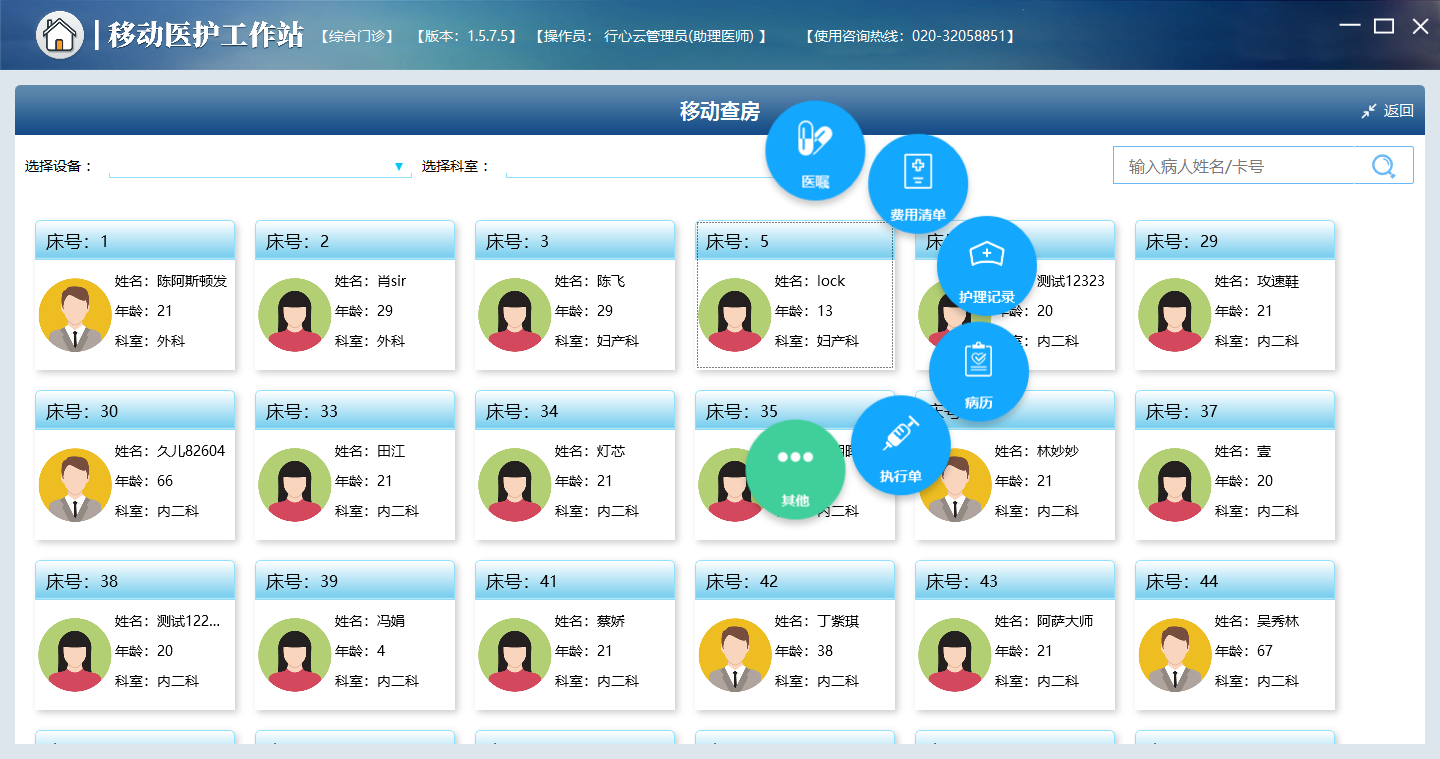Click the 移动查房 panel title
The image size is (1440, 759).
pyautogui.click(x=720, y=111)
